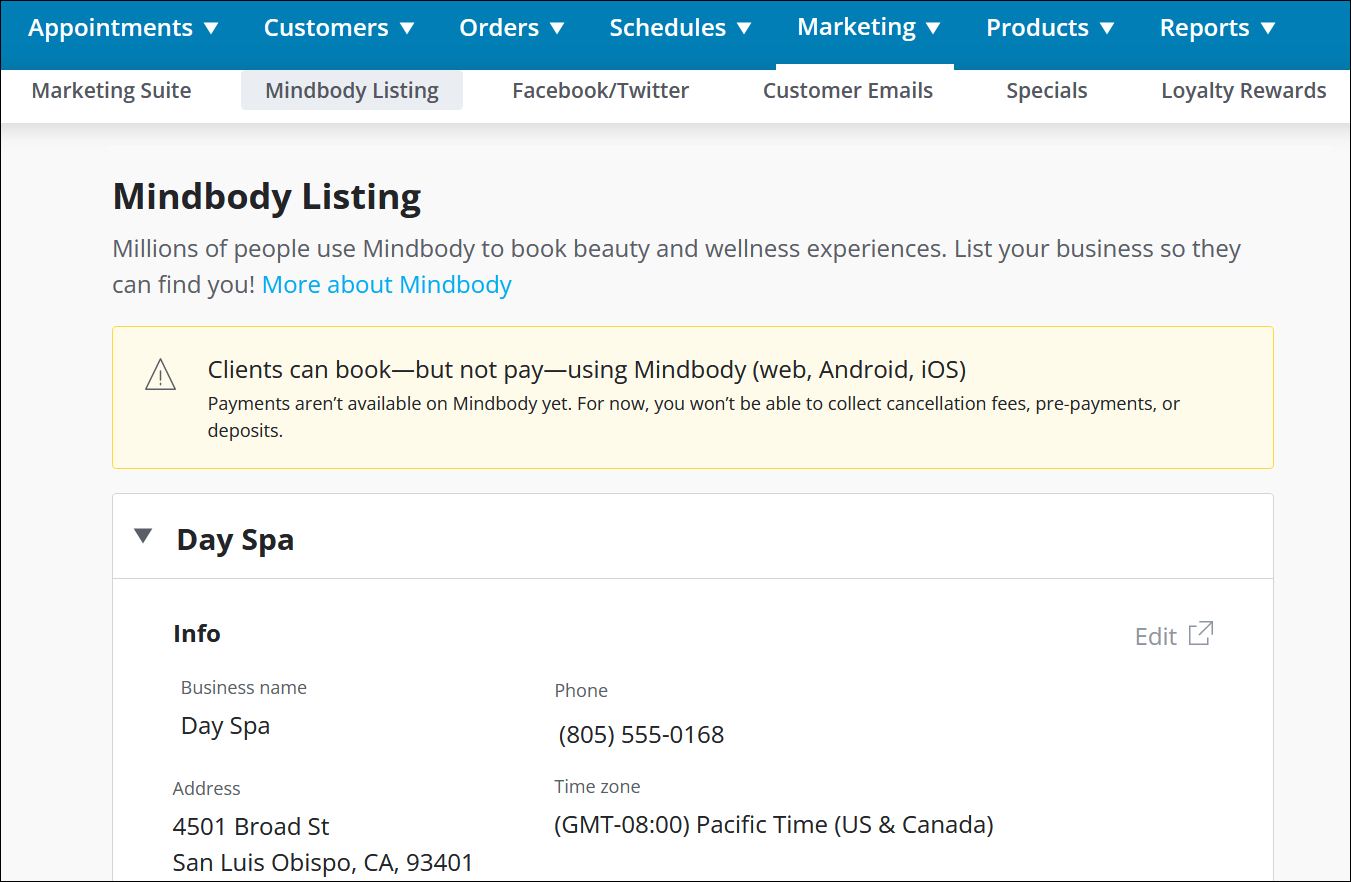Click the warning triangle icon
The height and width of the screenshot is (882, 1351).
[160, 375]
